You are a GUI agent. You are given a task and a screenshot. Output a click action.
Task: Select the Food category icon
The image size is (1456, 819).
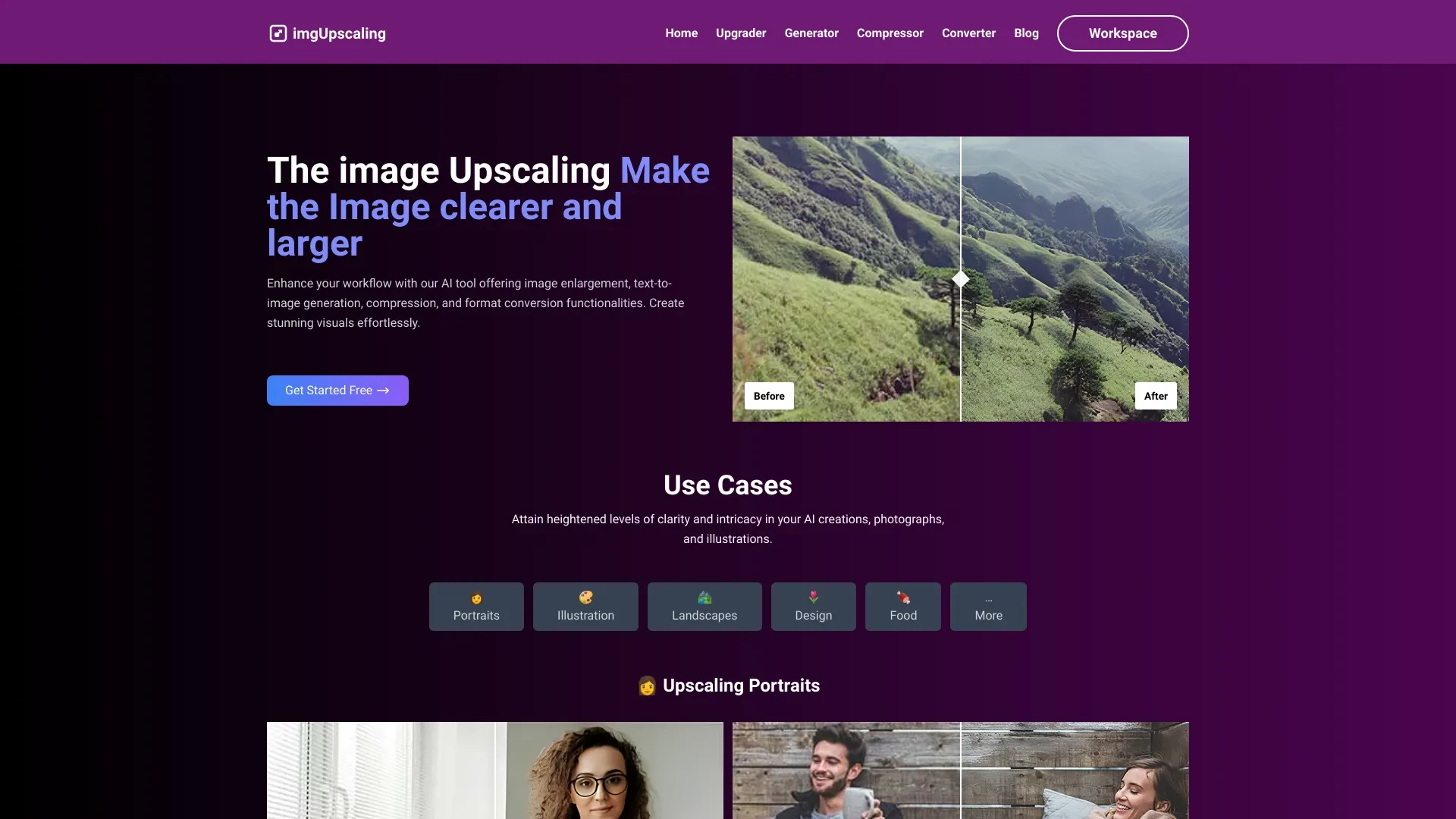pos(902,596)
